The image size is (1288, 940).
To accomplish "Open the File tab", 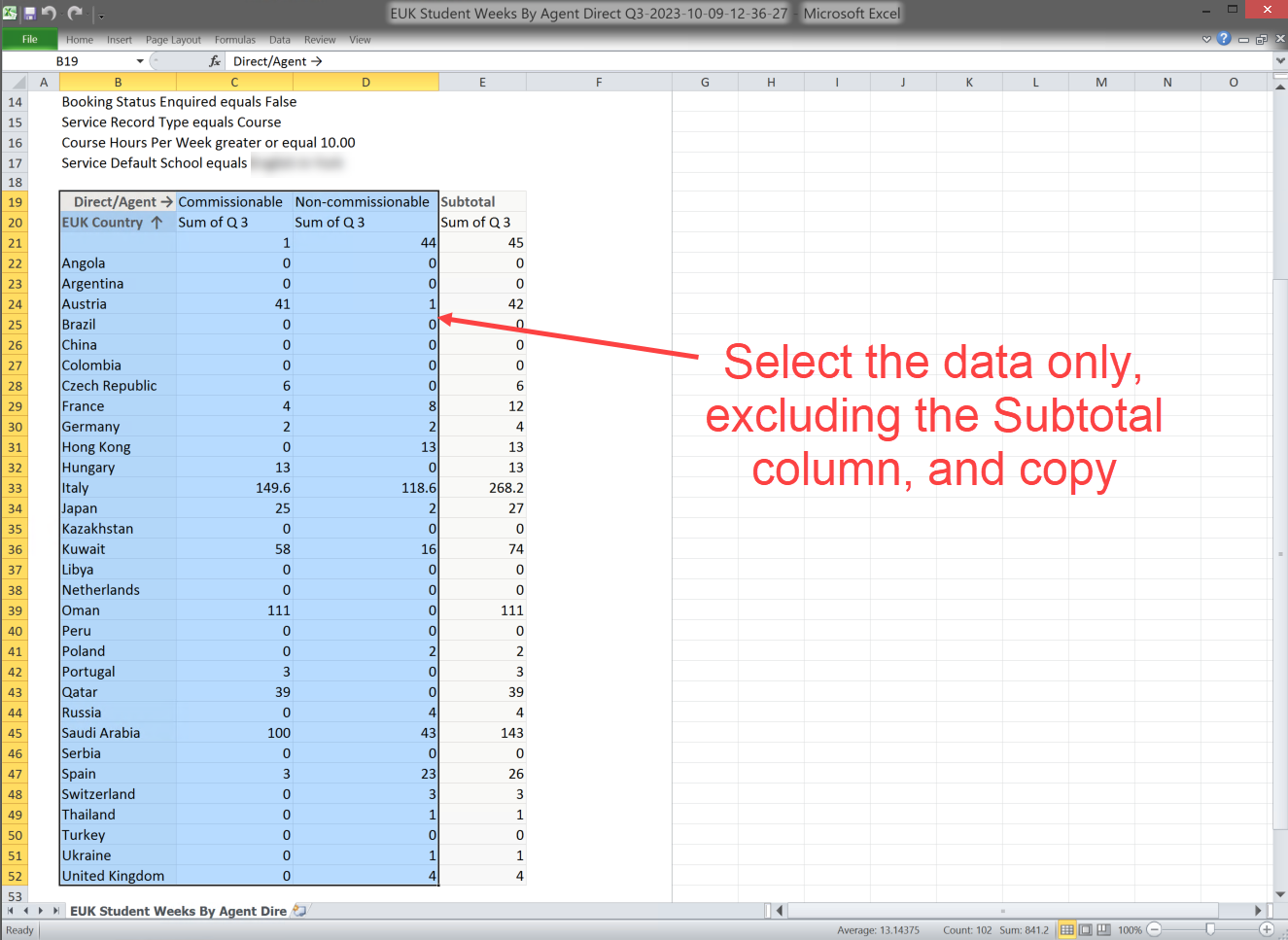I will tap(29, 40).
